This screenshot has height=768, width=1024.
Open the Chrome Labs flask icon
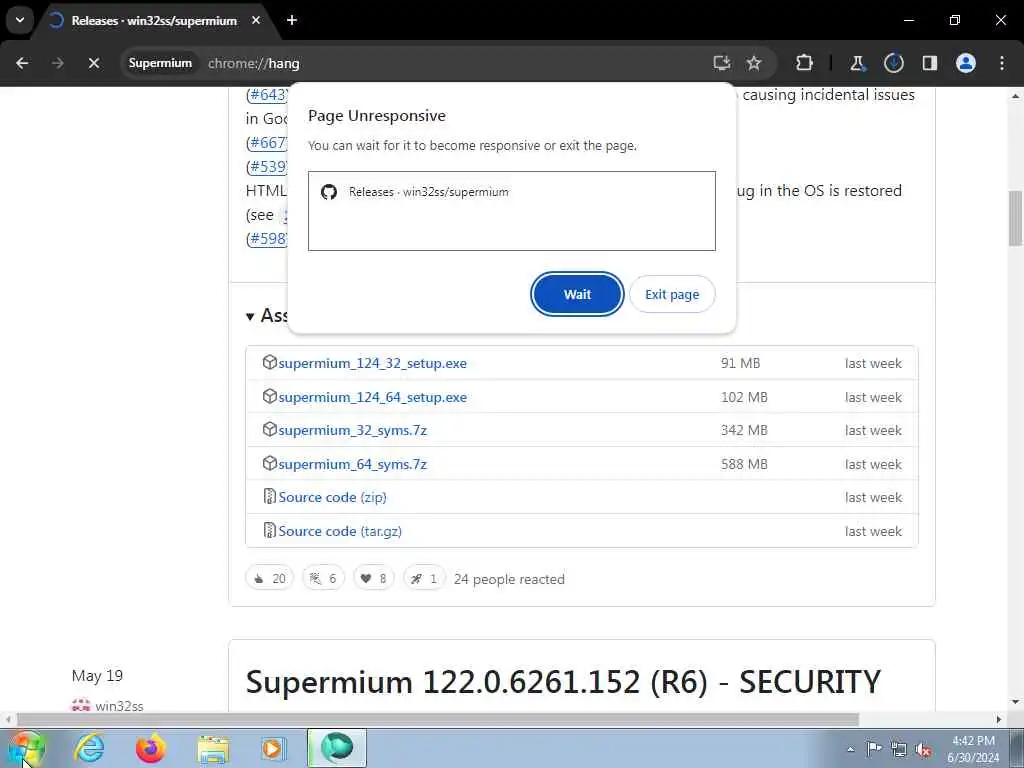click(857, 63)
